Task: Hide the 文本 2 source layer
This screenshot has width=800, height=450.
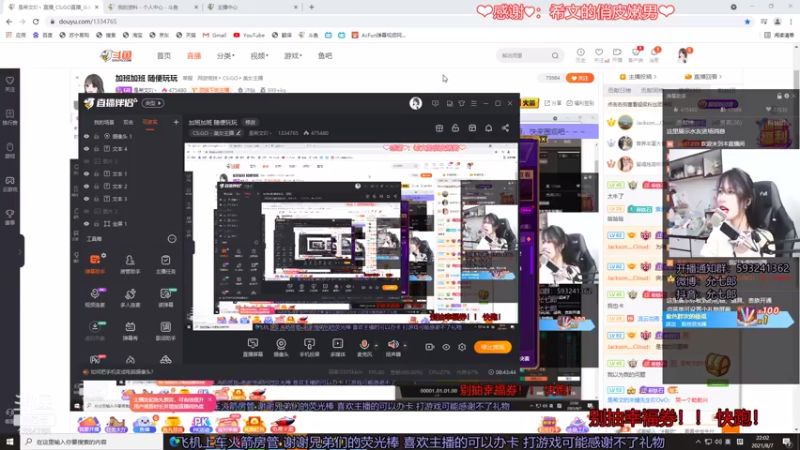Action: click(86, 186)
